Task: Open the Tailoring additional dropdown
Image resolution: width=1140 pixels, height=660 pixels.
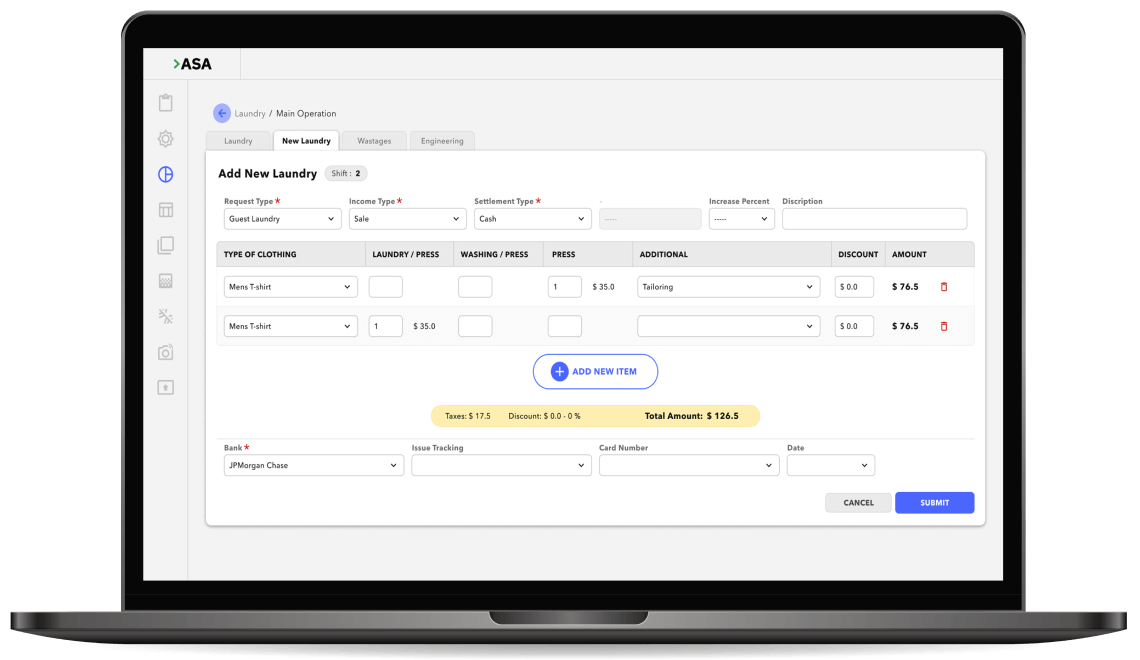Action: [728, 287]
